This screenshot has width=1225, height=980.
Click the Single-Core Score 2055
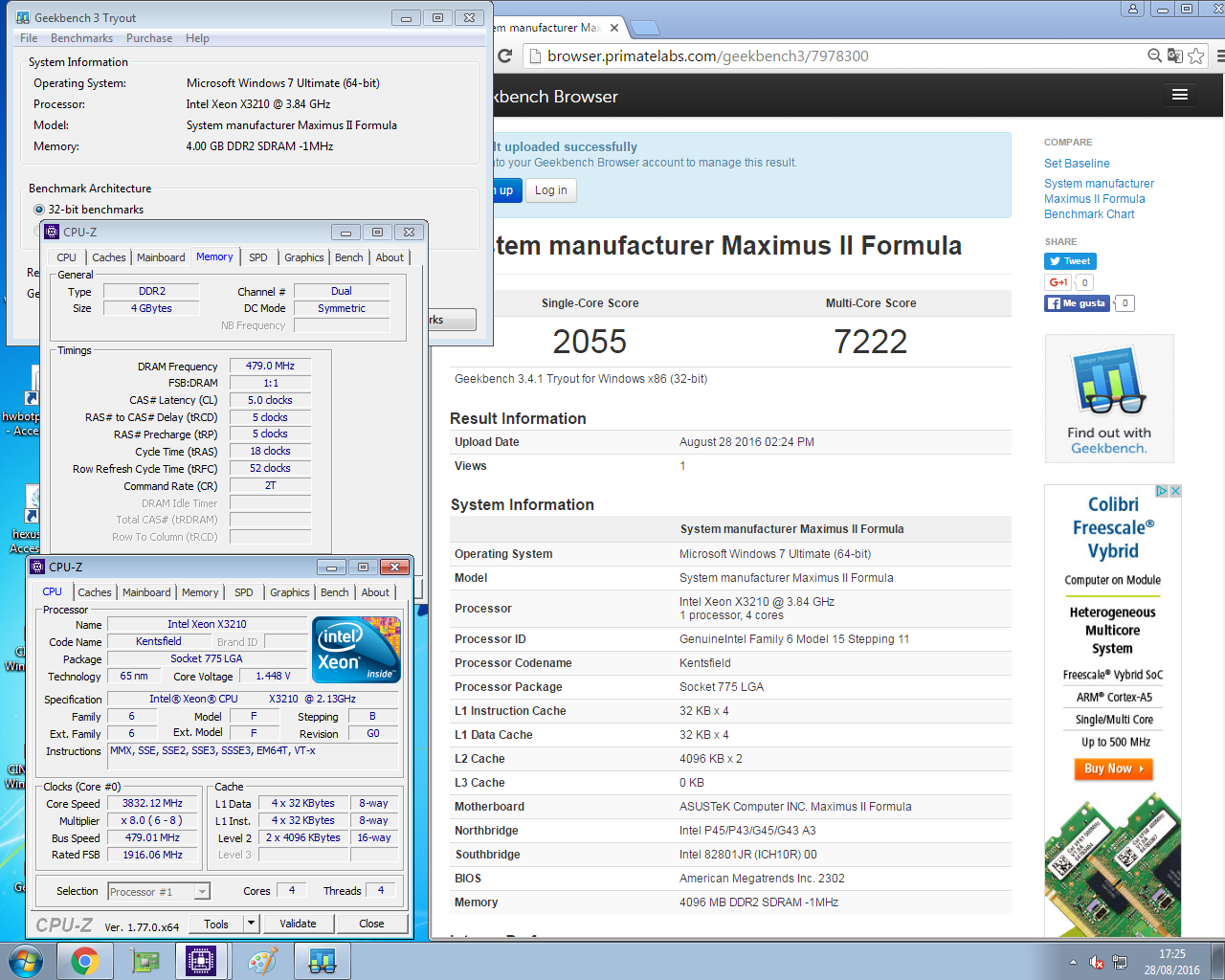point(590,342)
